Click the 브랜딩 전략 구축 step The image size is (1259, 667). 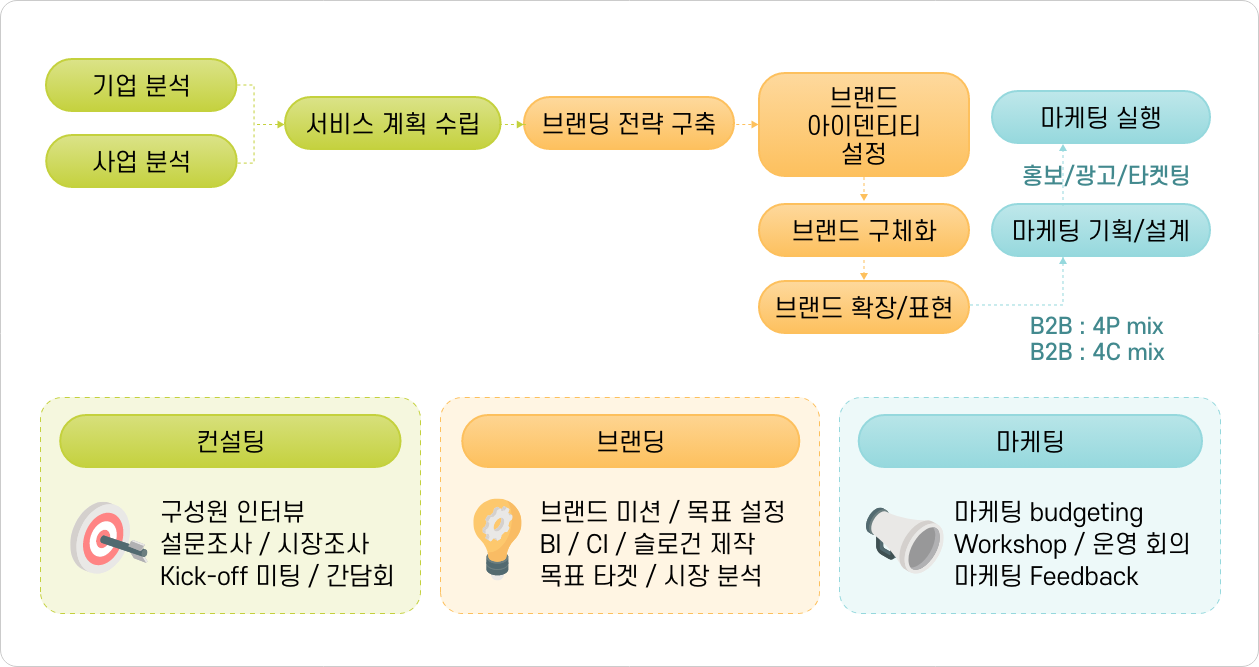(628, 123)
